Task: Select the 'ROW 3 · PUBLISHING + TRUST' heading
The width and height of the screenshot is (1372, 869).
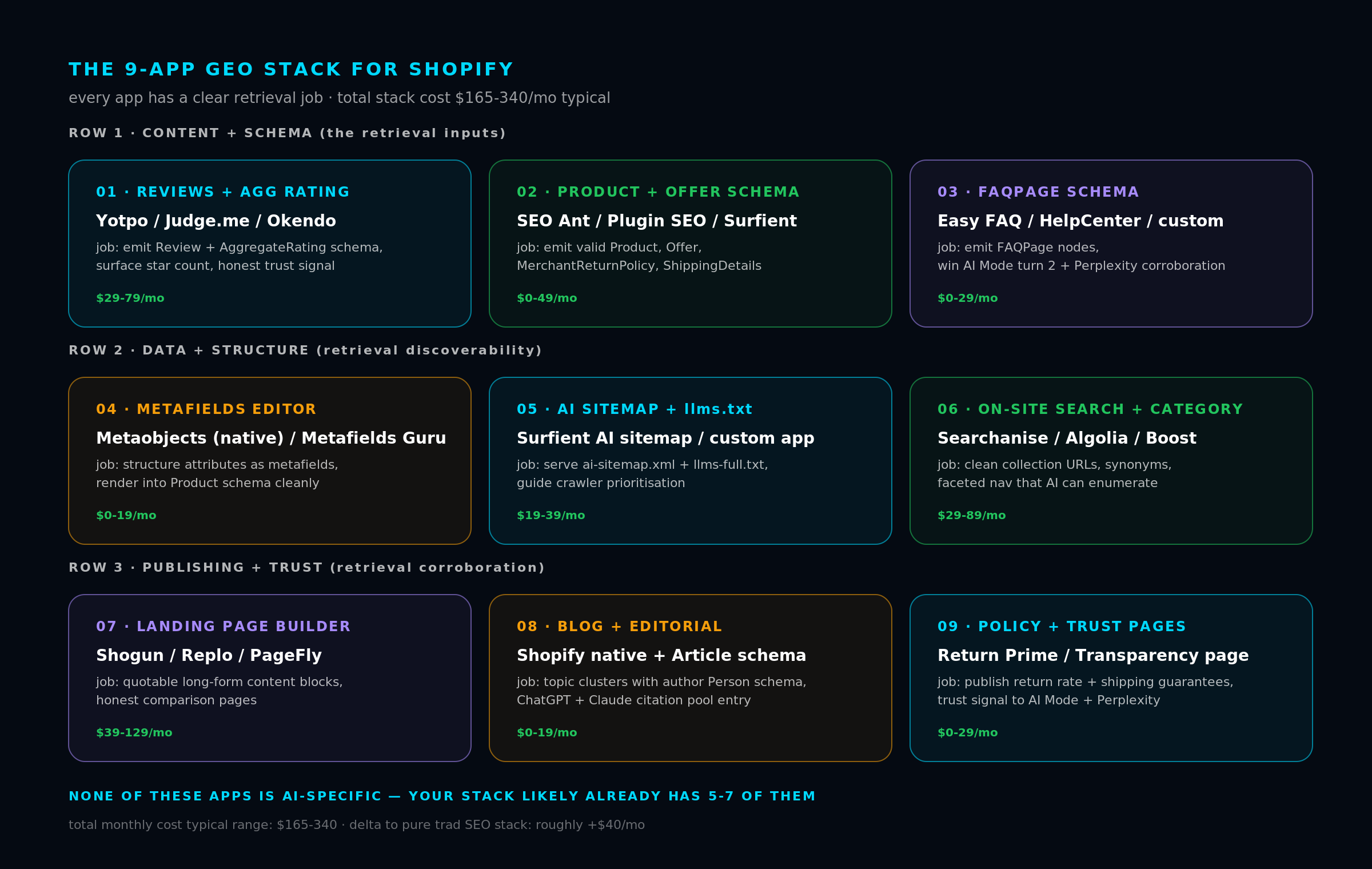Action: coord(307,568)
